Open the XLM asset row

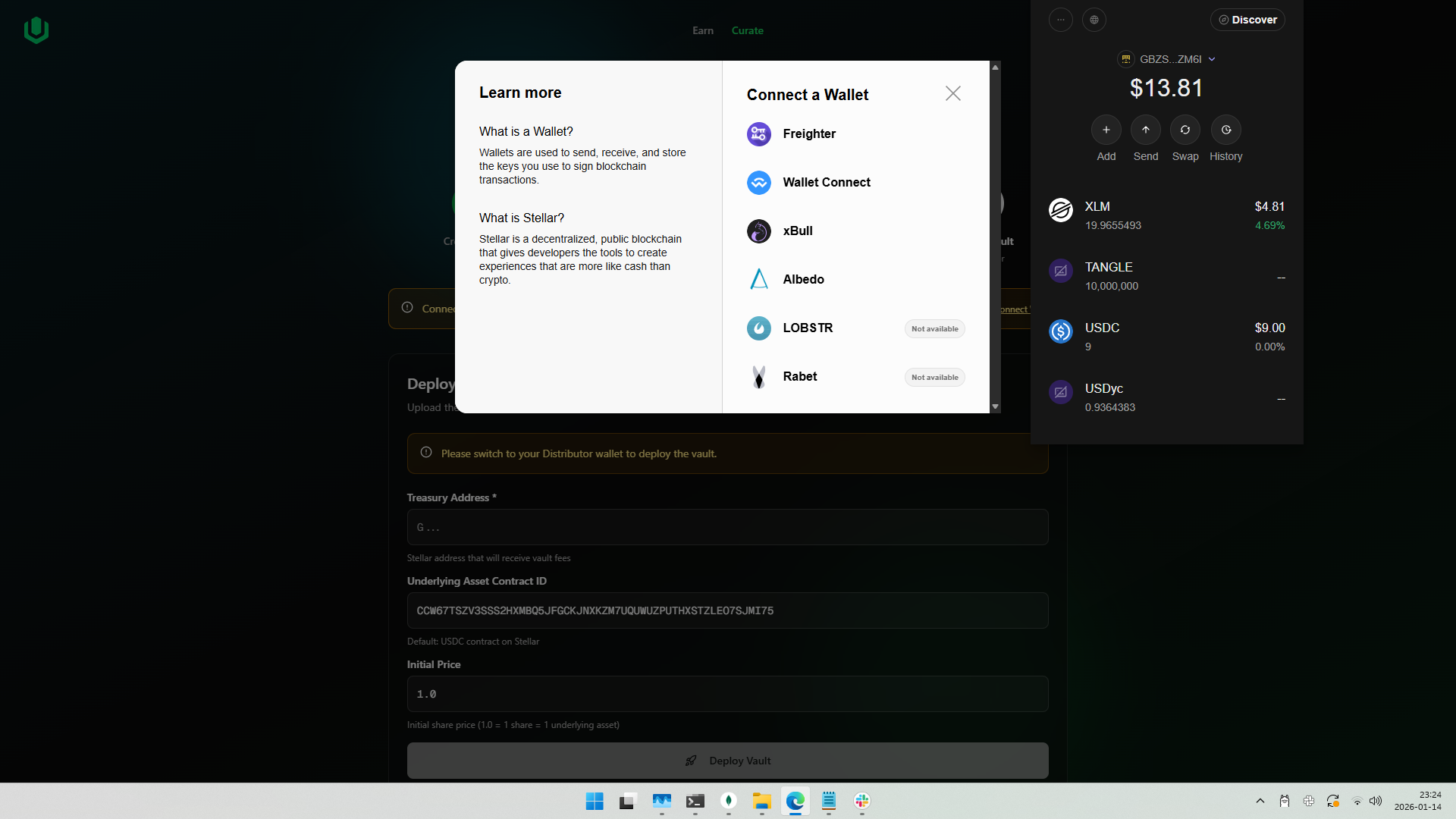coord(1166,216)
